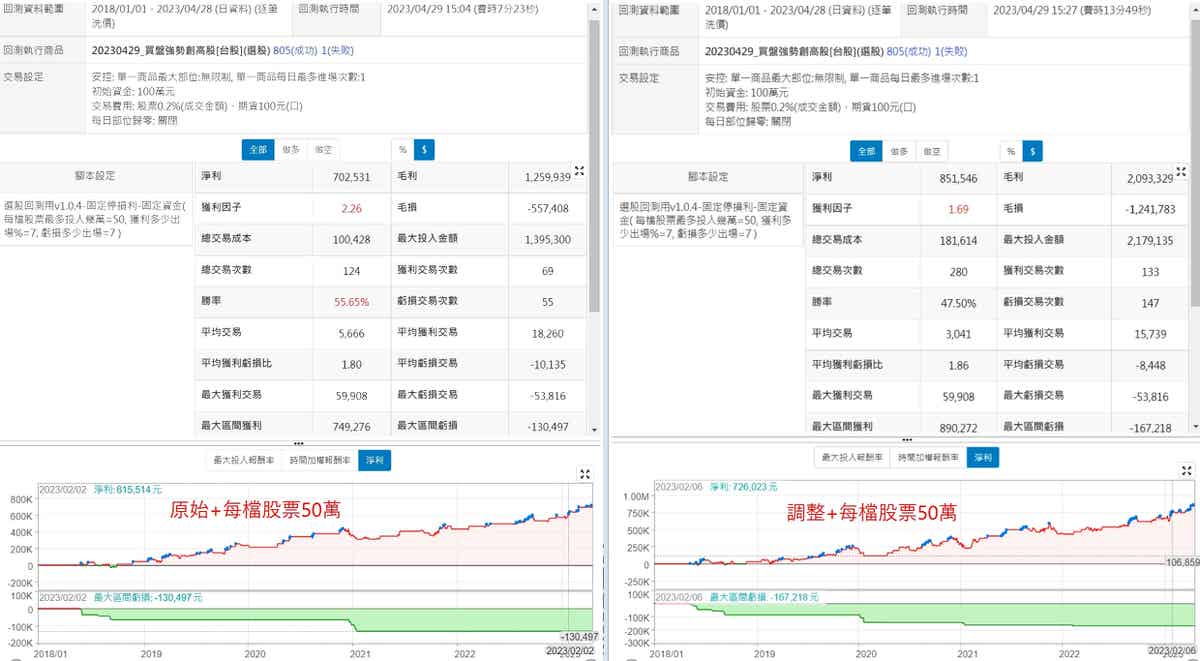Expand the right panel's statistics table to fullscreen
This screenshot has width=1200, height=661.
1184,171
